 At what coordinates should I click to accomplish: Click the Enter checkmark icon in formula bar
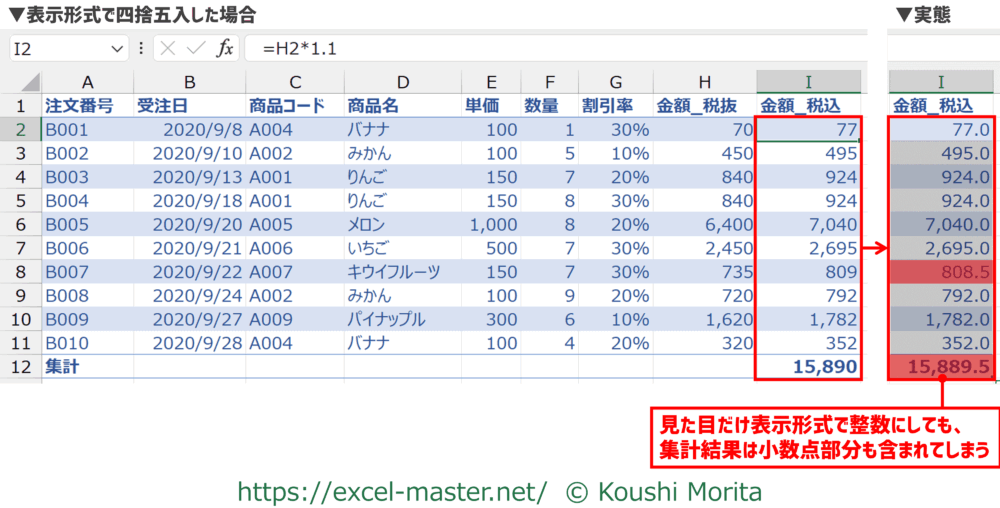click(x=196, y=48)
